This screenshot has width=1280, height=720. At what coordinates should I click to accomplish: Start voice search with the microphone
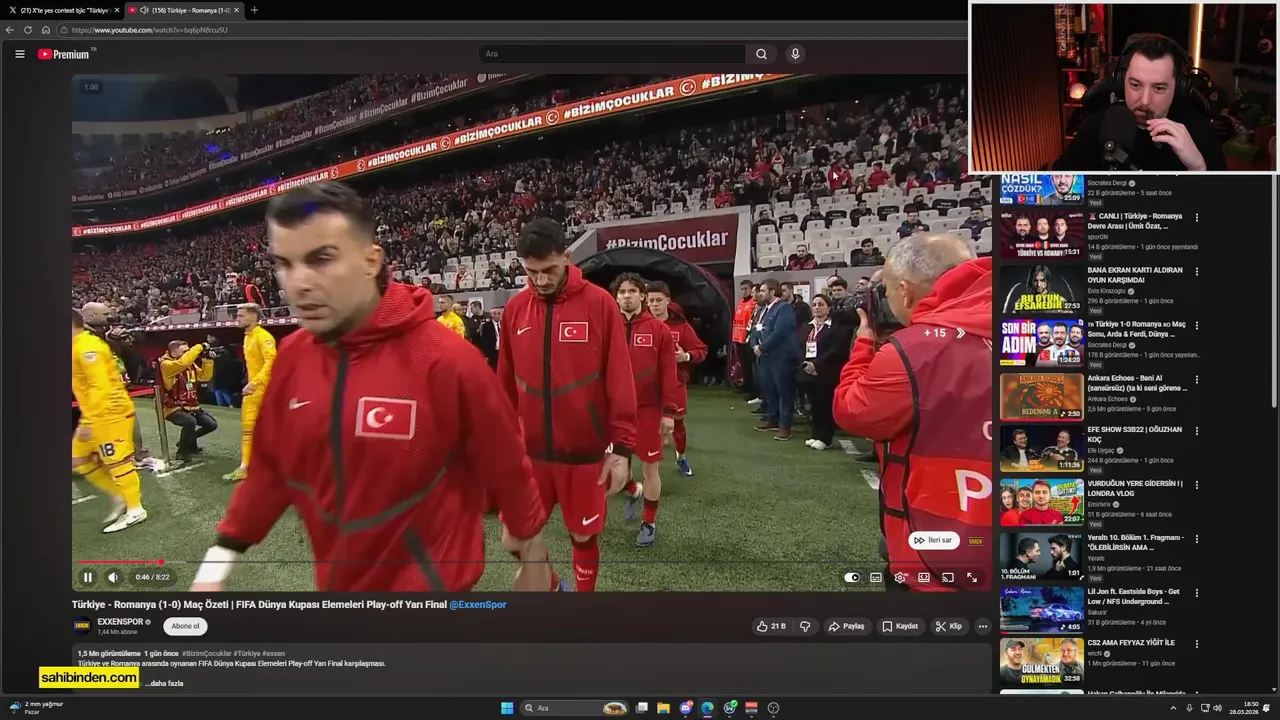[795, 54]
